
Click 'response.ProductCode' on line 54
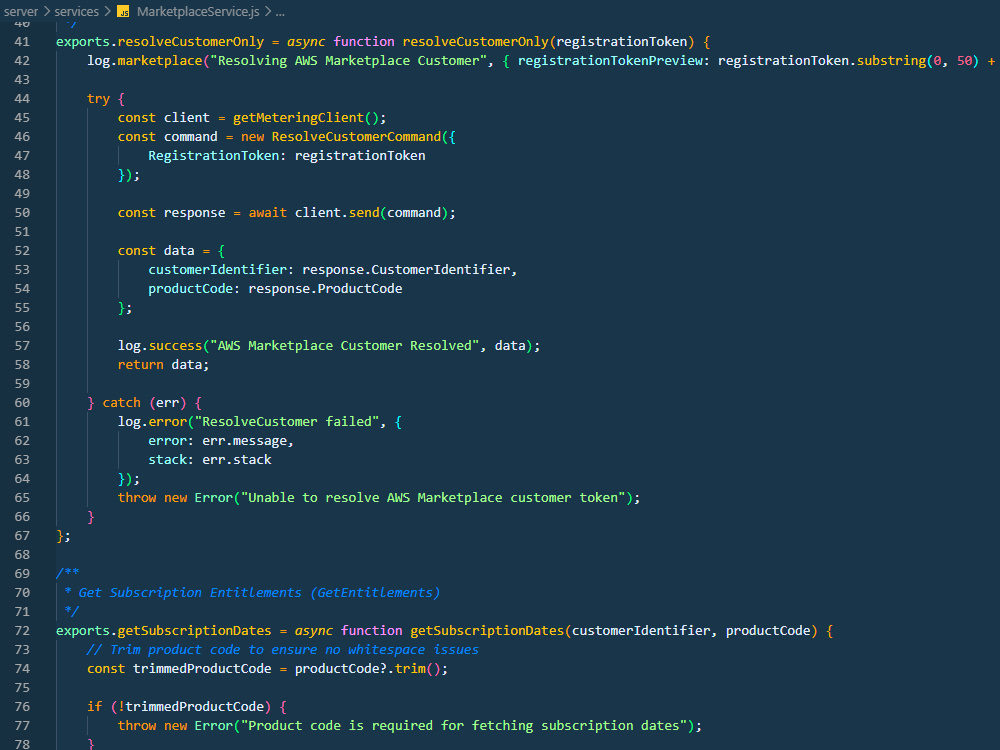(325, 289)
